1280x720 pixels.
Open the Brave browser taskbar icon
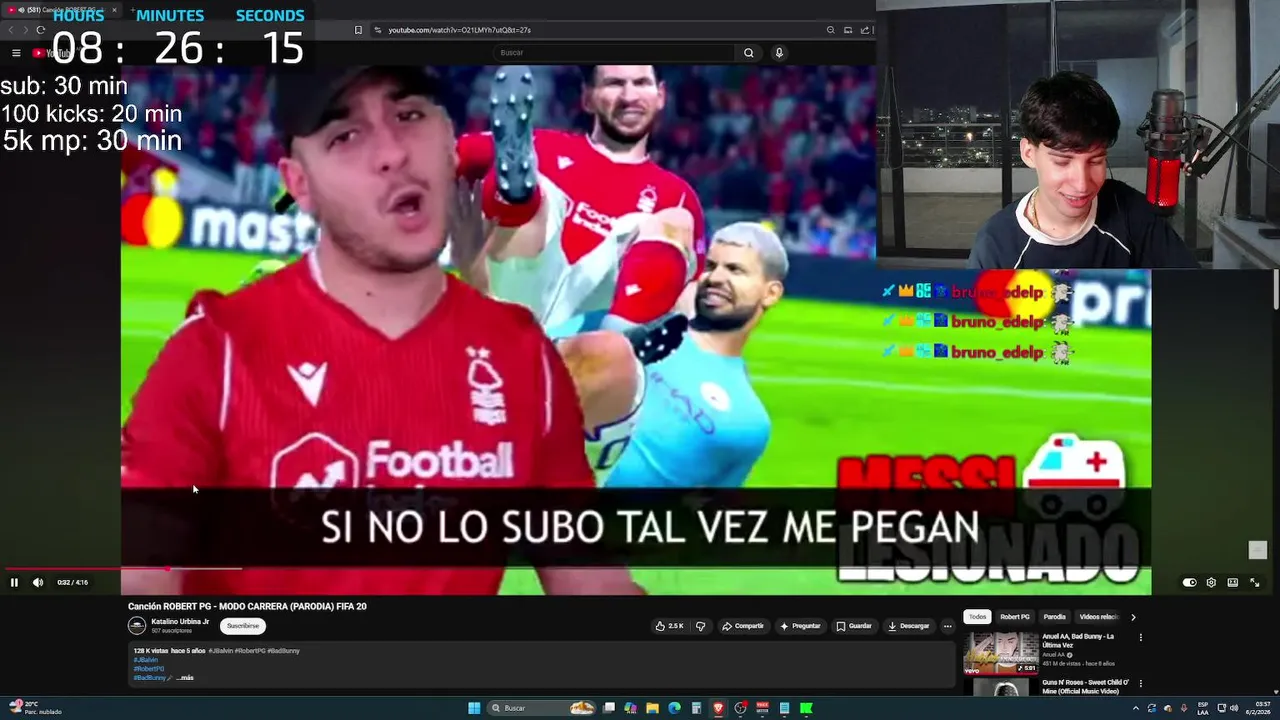[718, 708]
